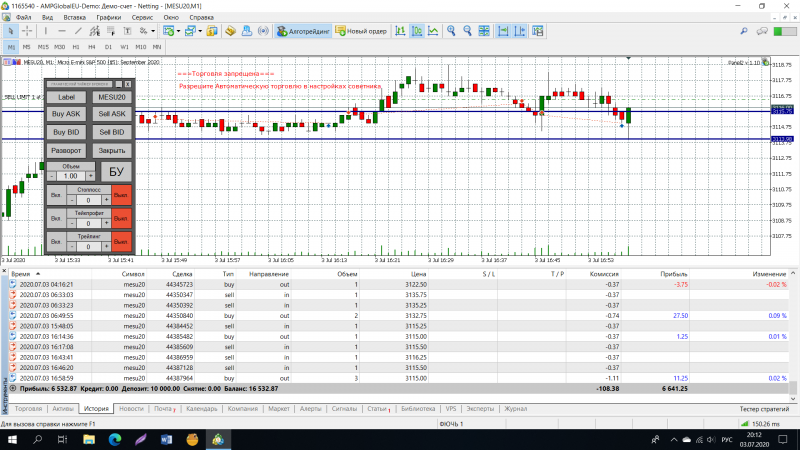Open the Файл menu
800x450 pixels.
coord(23,17)
